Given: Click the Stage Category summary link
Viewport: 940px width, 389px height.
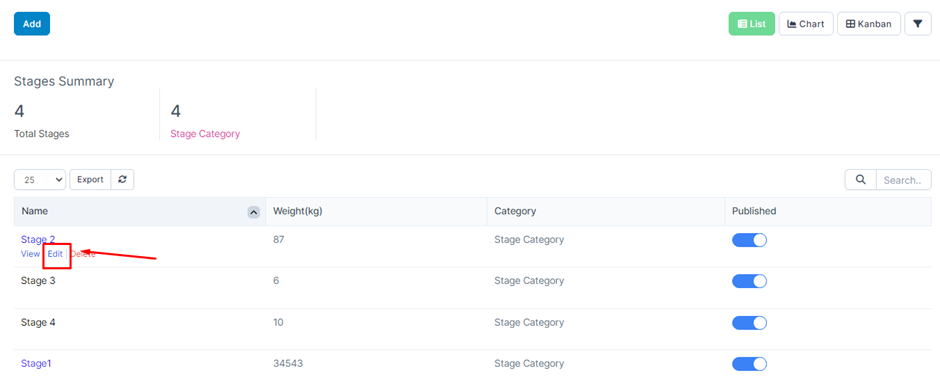Looking at the screenshot, I should 205,134.
